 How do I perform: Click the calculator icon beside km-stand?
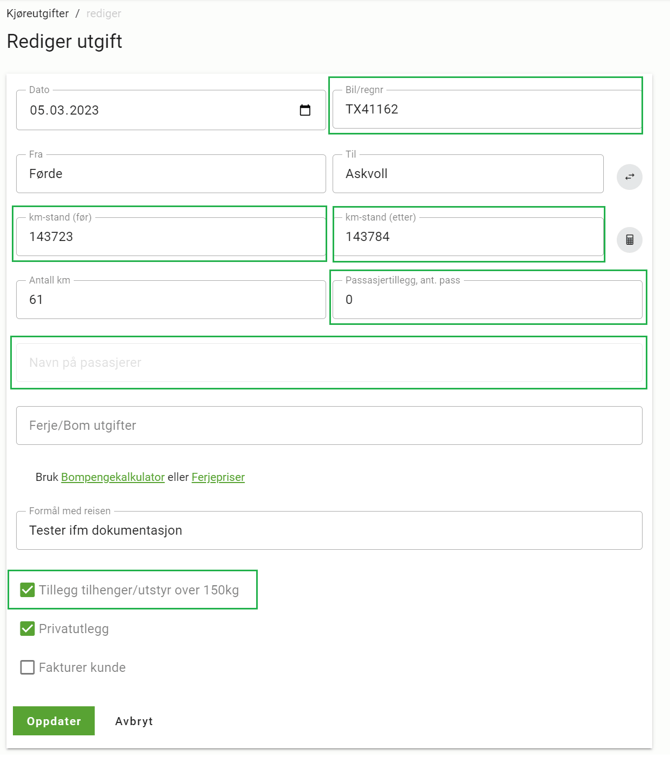tap(630, 240)
